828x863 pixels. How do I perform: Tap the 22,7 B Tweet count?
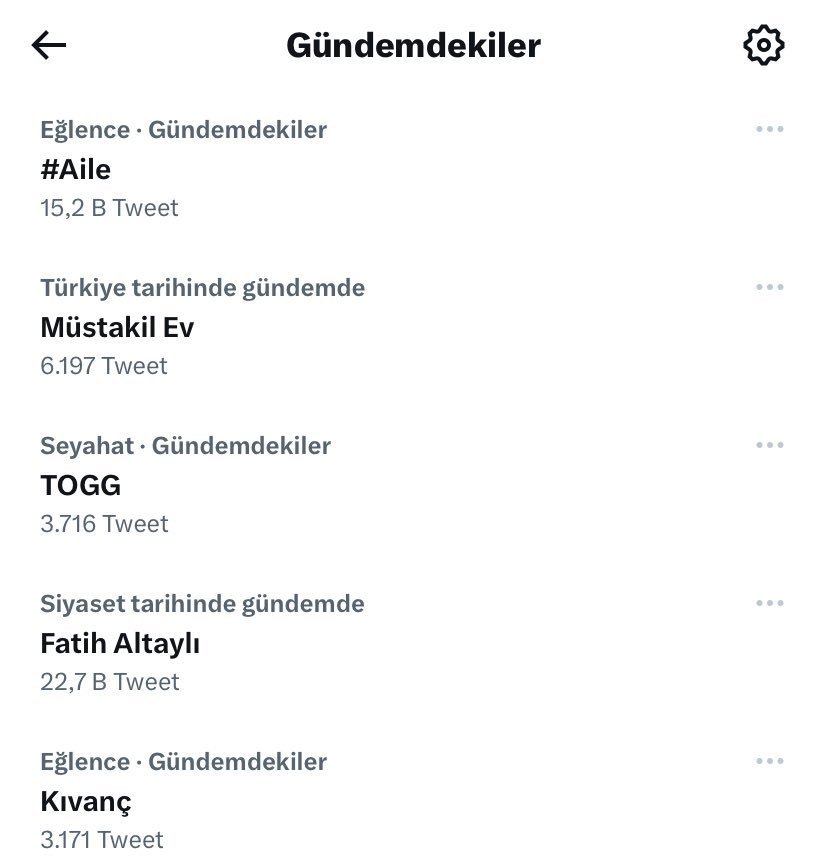coord(109,682)
